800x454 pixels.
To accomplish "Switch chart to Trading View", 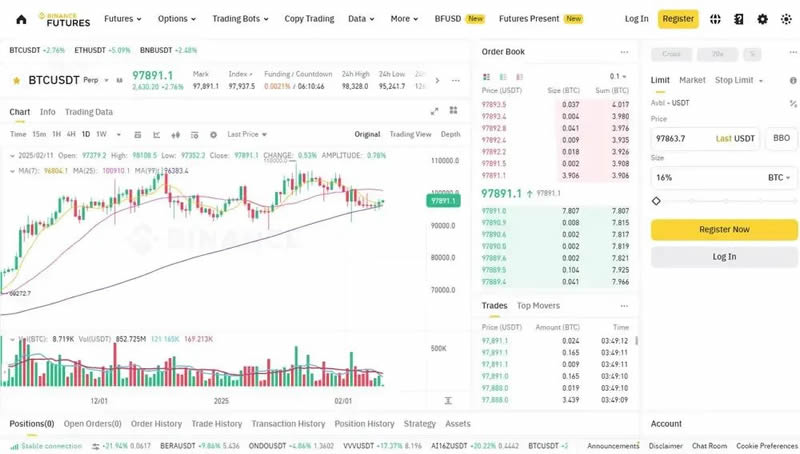I will pyautogui.click(x=410, y=134).
